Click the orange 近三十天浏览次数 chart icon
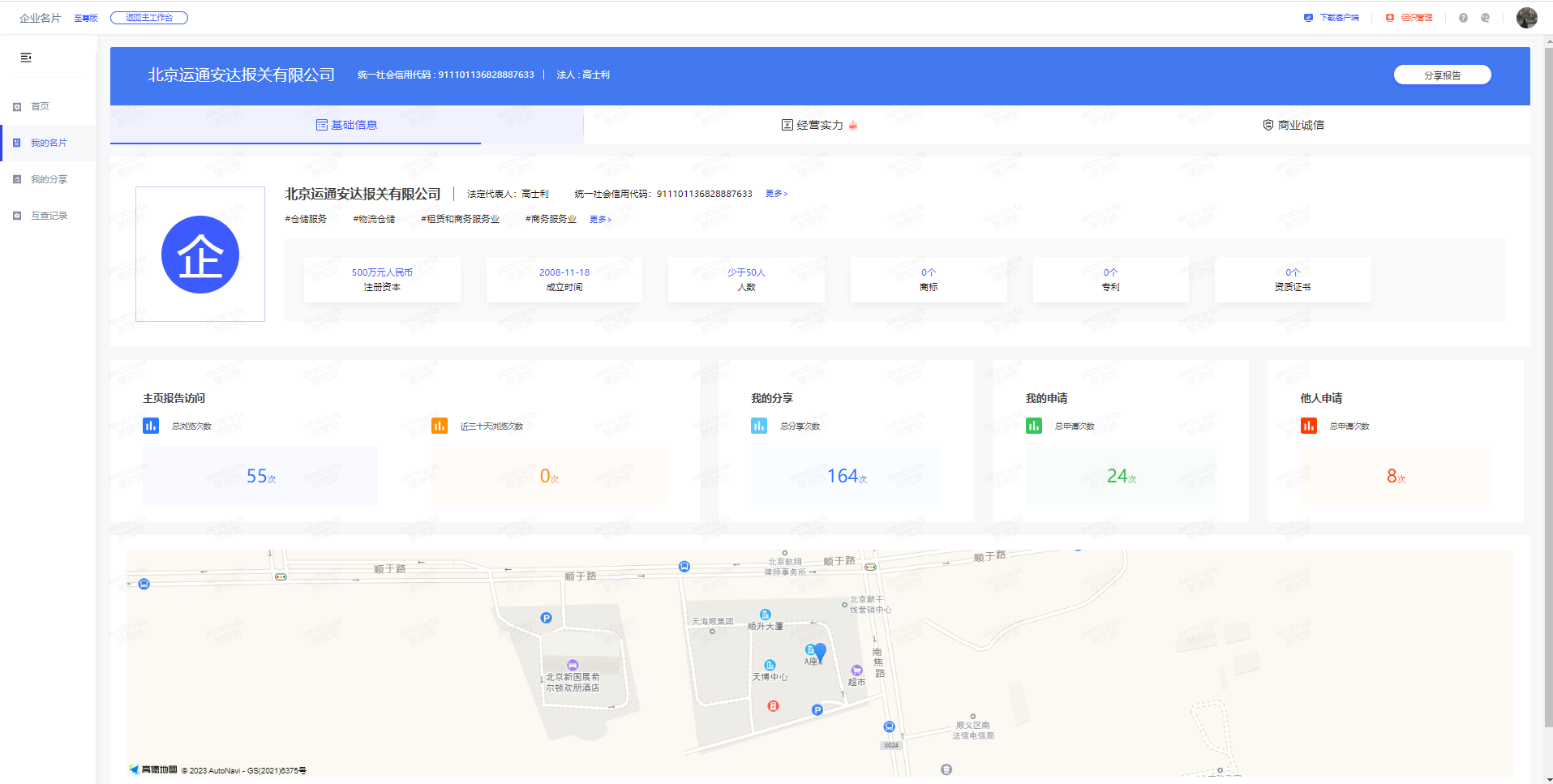Image resolution: width=1553 pixels, height=784 pixels. [440, 426]
